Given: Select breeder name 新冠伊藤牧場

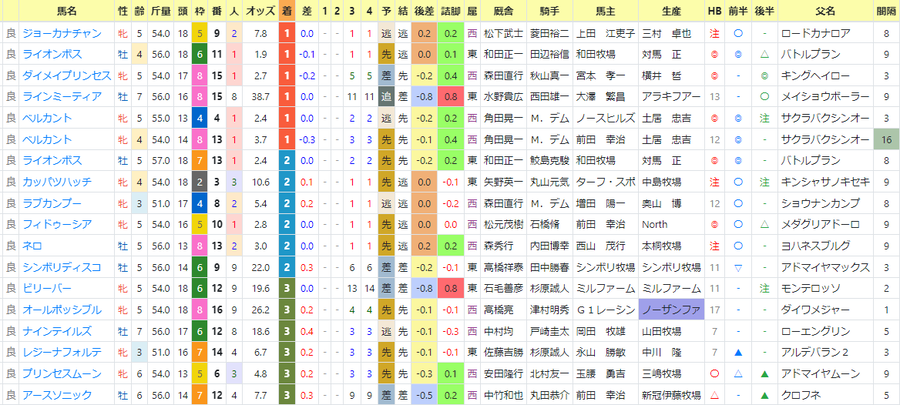Looking at the screenshot, I should [x=671, y=395].
